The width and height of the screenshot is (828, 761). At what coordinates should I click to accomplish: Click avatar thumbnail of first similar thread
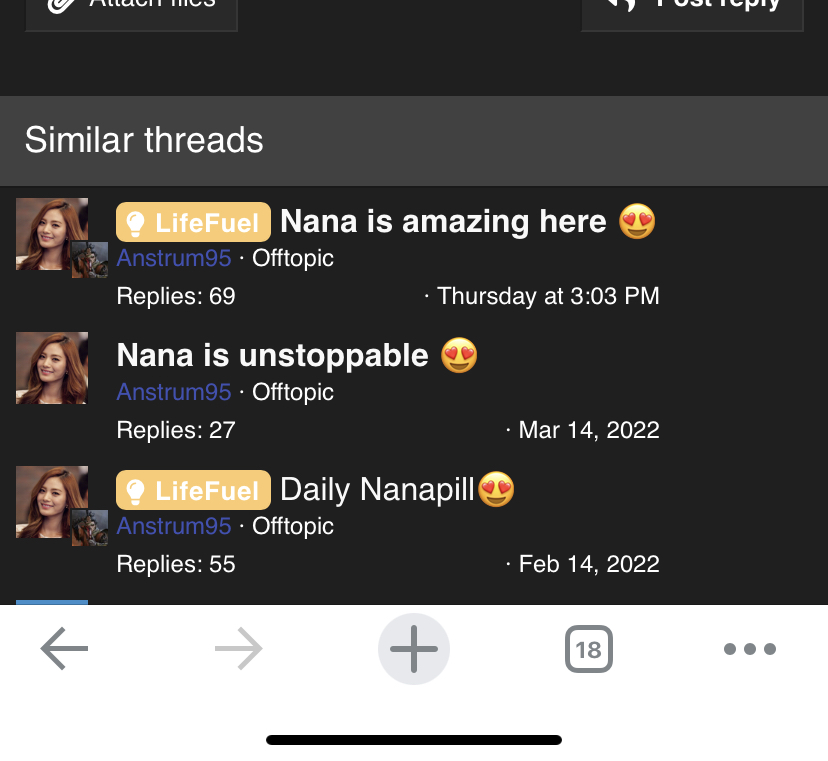tap(52, 234)
